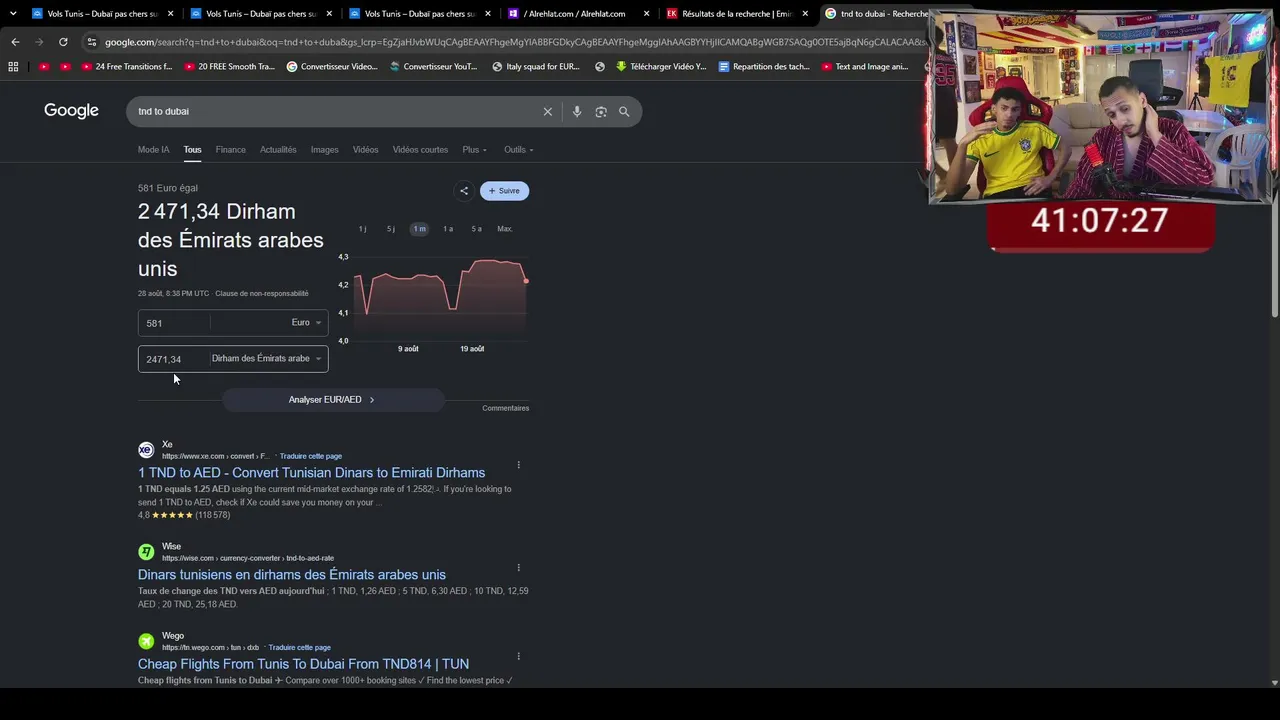
Task: Select the 5j chart range
Action: point(391,229)
